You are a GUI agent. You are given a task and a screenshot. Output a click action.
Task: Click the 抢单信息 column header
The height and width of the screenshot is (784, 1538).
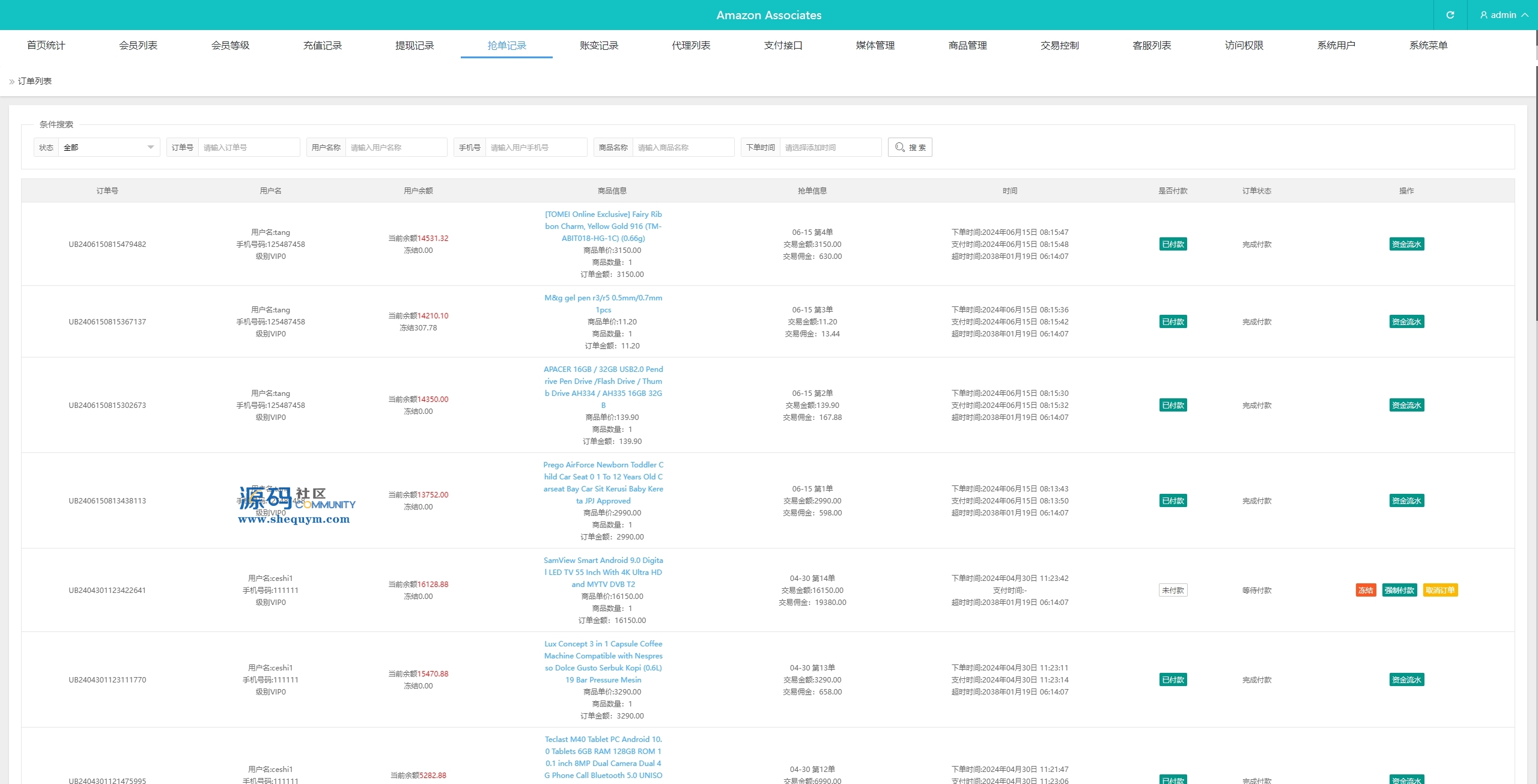(x=812, y=190)
